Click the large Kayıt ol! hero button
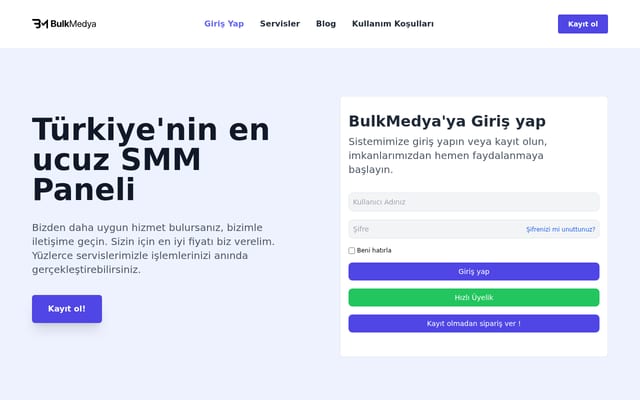640x400 pixels. point(67,309)
